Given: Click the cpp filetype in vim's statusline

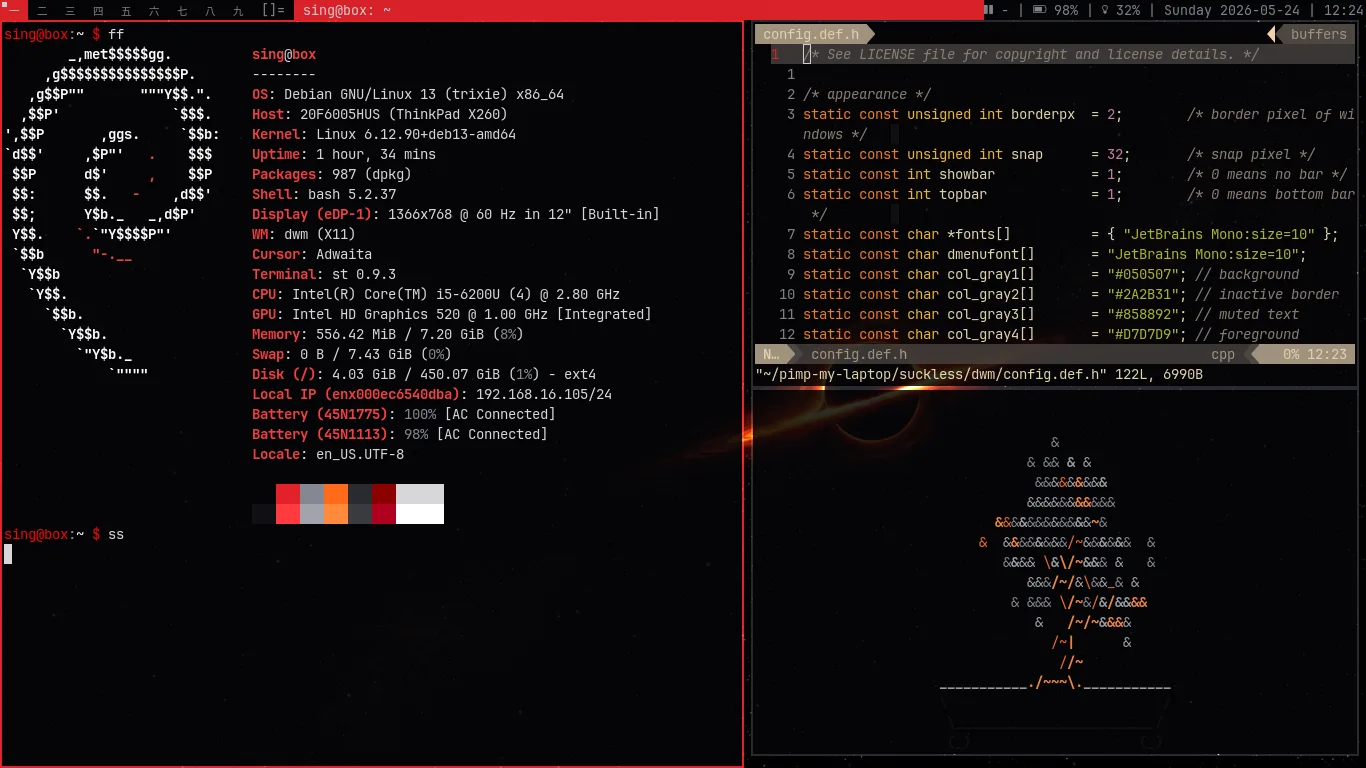Looking at the screenshot, I should coord(1223,354).
